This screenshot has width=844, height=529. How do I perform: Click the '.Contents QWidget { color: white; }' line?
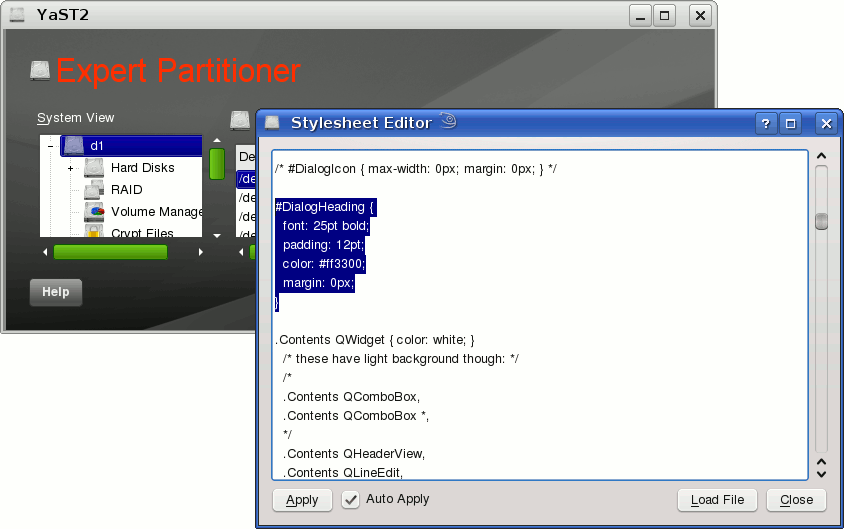pos(375,340)
